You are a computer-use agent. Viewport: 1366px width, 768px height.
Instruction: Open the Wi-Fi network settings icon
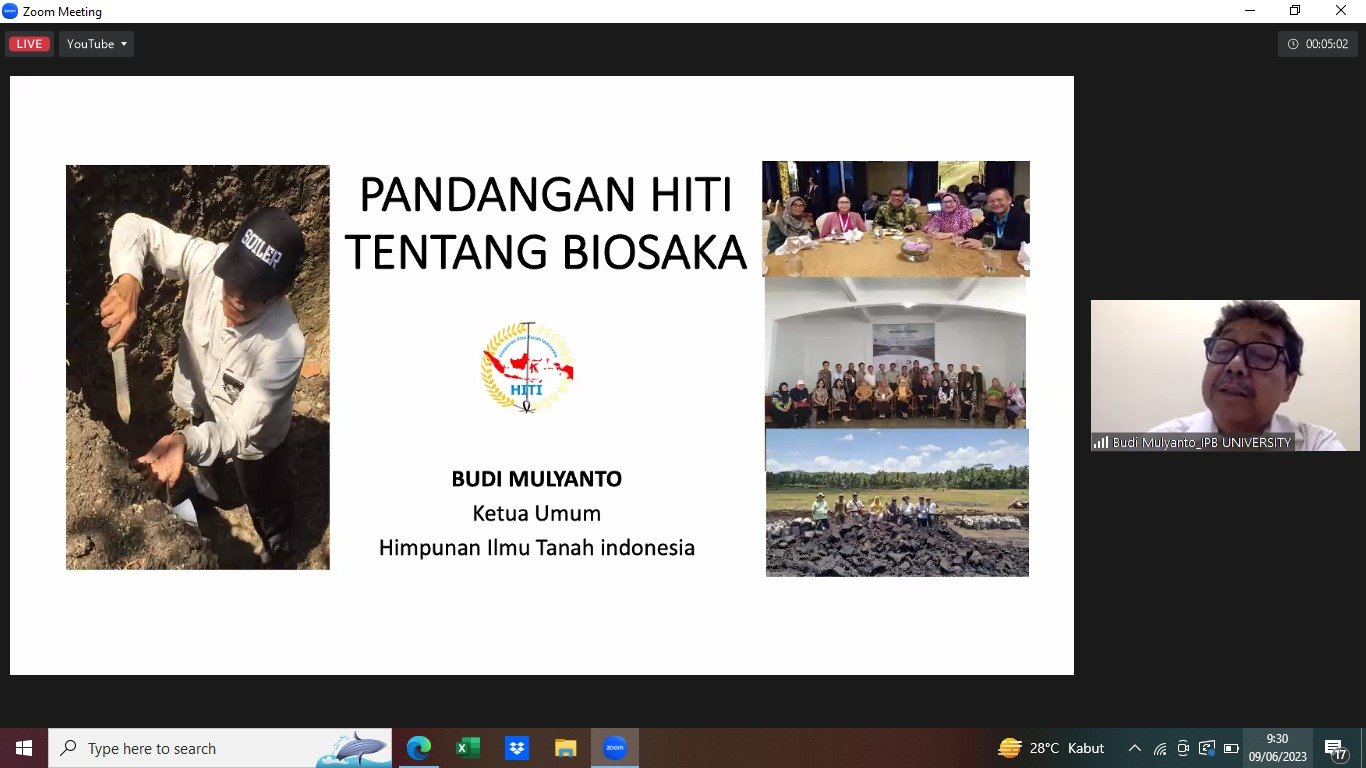[1160, 748]
